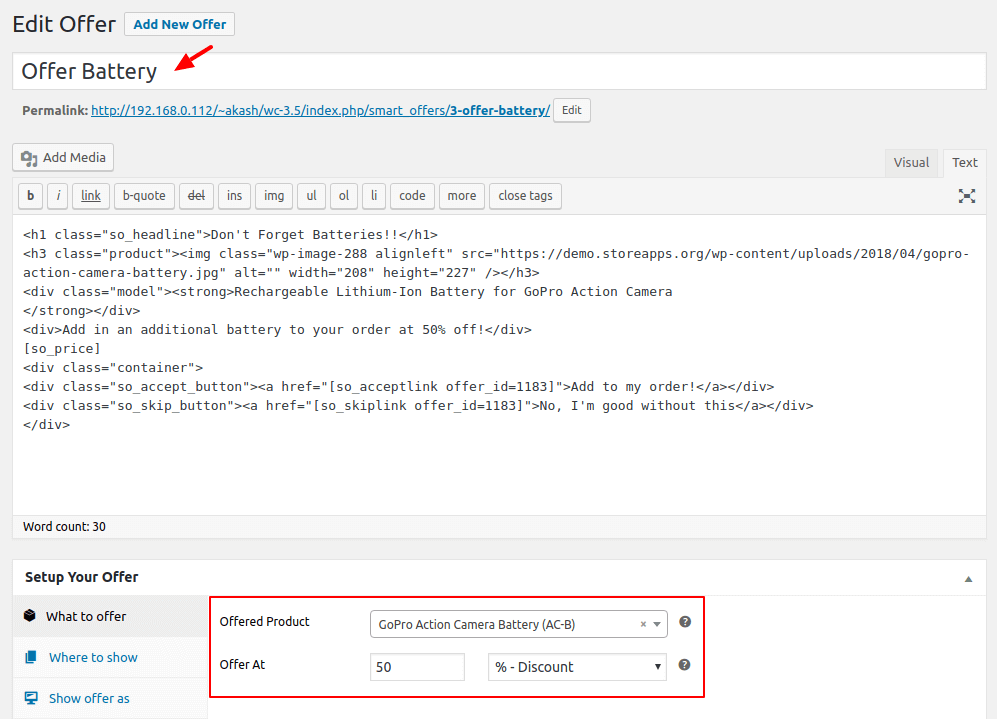This screenshot has height=719, width=997.
Task: Click the Offered Product label
Action: click(265, 621)
